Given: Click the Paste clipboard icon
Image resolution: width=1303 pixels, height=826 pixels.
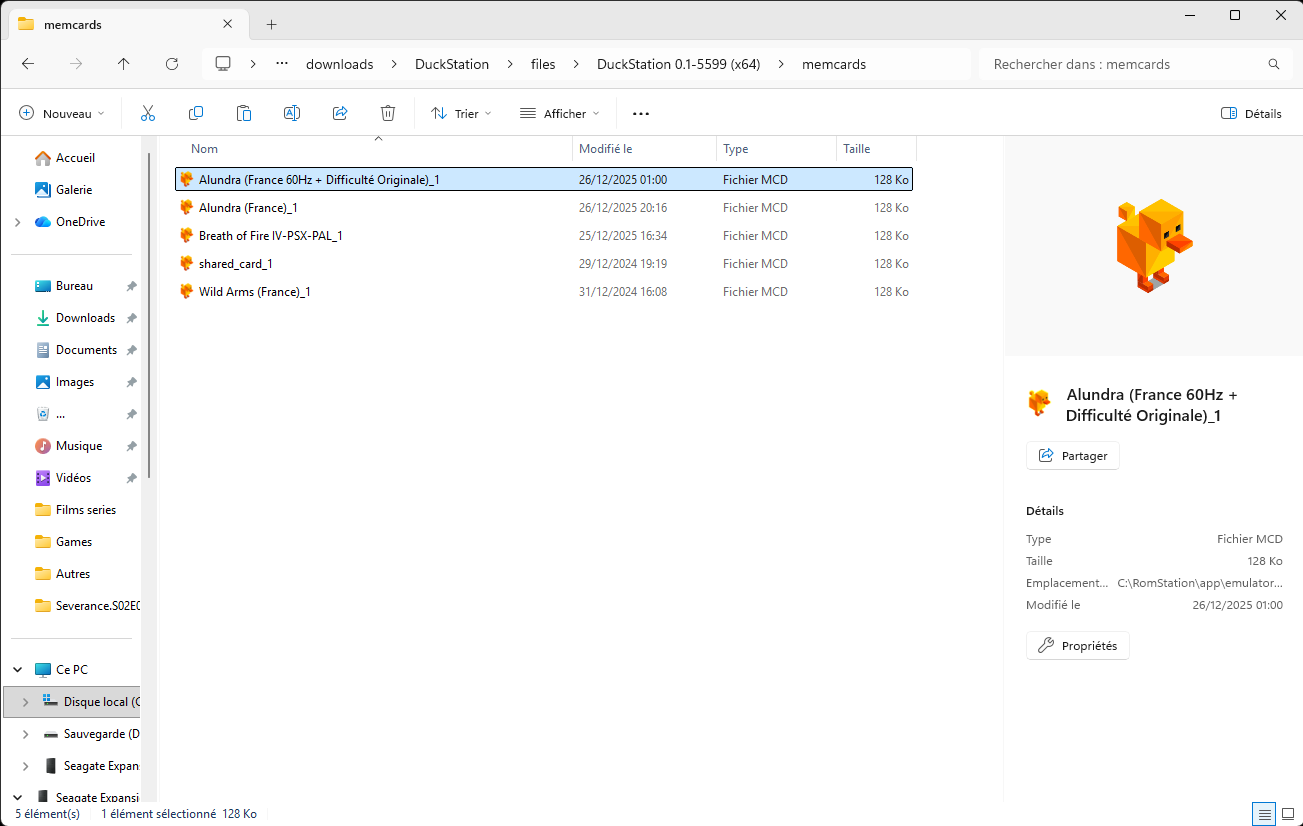Looking at the screenshot, I should (244, 114).
